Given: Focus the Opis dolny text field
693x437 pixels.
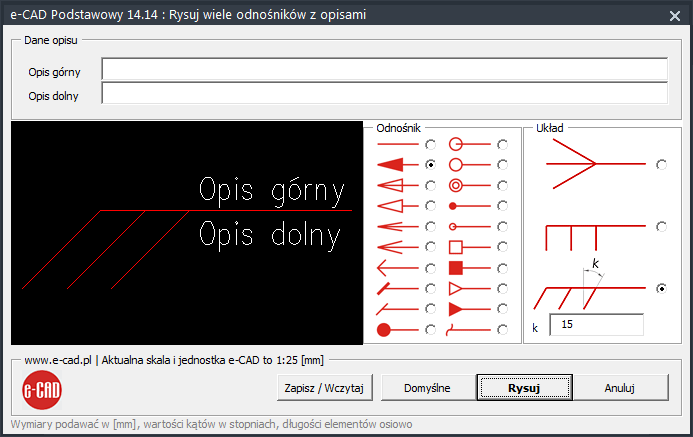Looking at the screenshot, I should 385,93.
